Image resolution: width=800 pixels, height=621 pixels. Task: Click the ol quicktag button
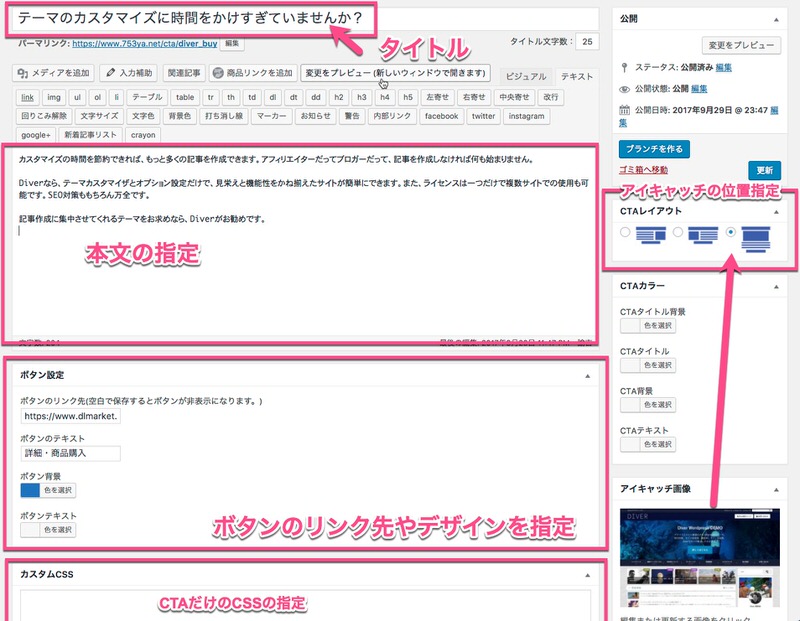(97, 97)
